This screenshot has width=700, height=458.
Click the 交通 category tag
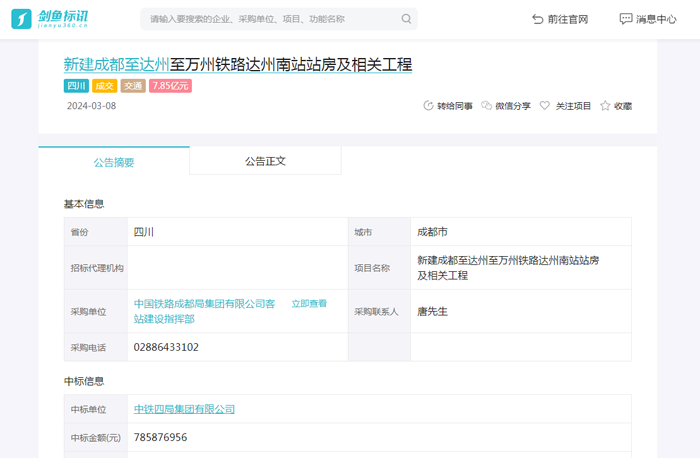133,86
